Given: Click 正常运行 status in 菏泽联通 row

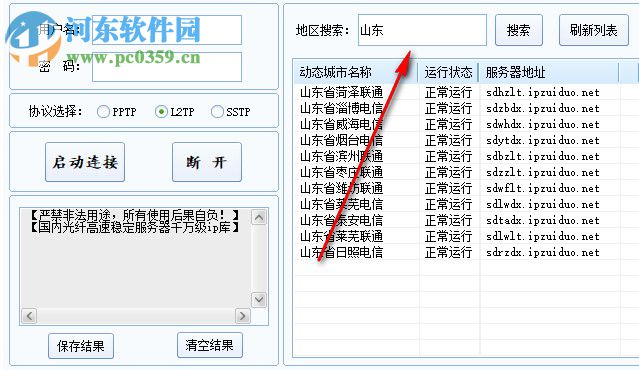Looking at the screenshot, I should [448, 92].
